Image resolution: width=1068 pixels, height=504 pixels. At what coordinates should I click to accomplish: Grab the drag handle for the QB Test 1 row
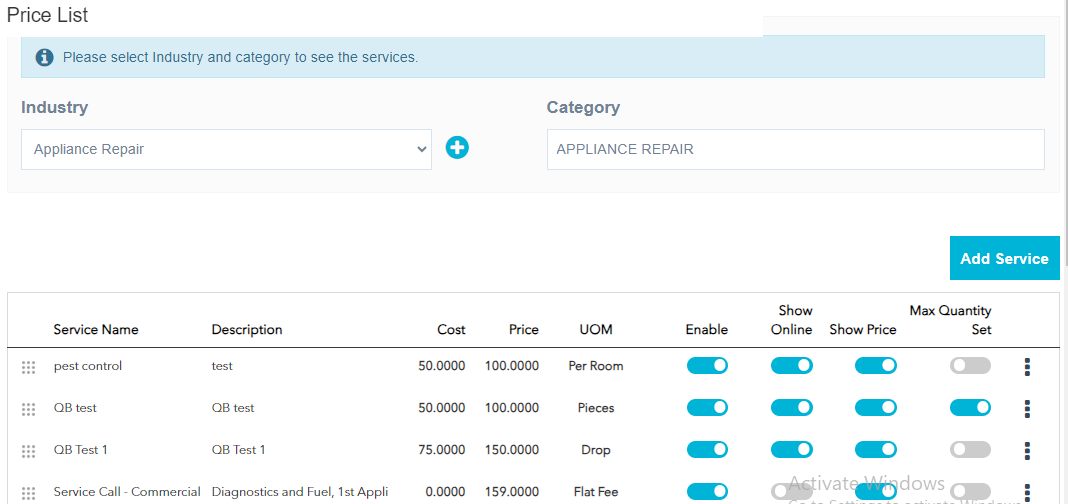point(28,451)
